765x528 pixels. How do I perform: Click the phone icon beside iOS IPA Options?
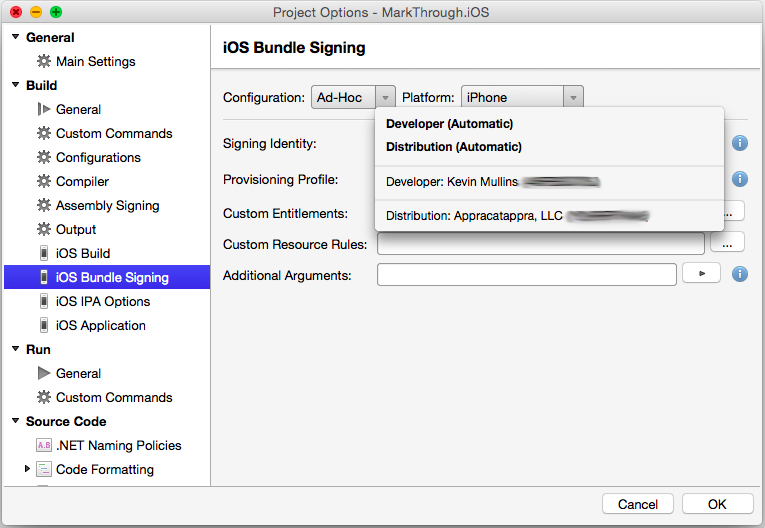click(x=43, y=302)
